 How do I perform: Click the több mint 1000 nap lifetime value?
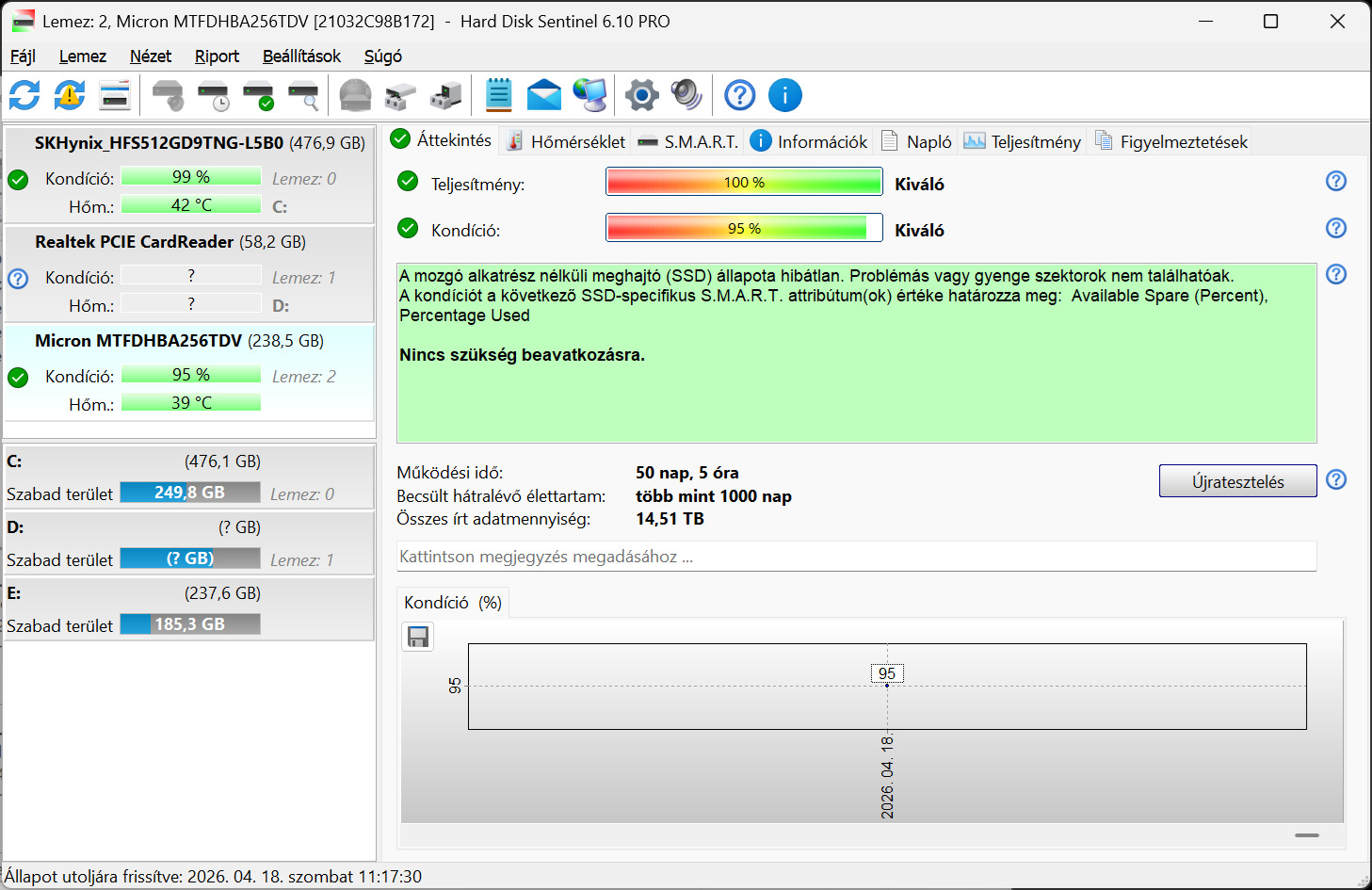[714, 496]
